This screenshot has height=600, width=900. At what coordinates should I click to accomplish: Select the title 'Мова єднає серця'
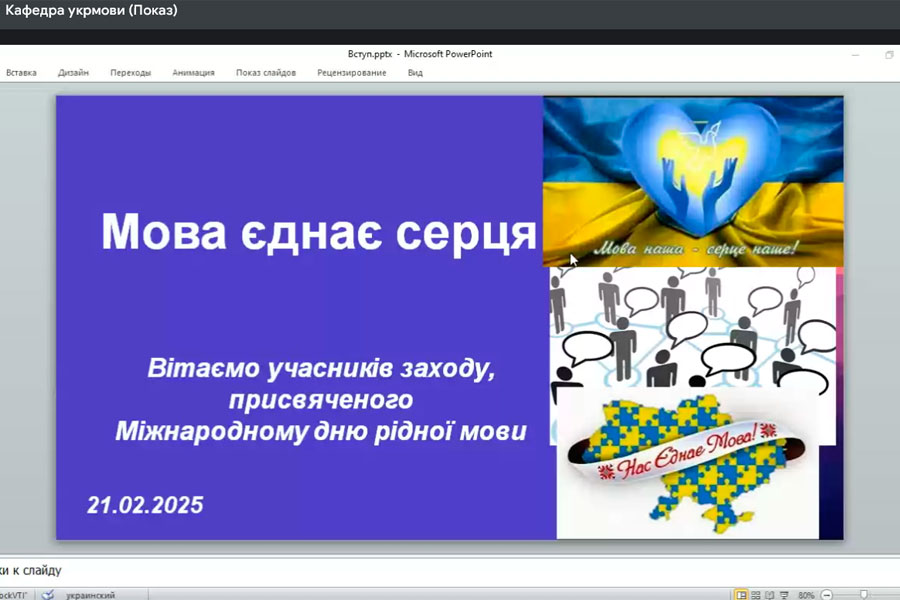coord(319,232)
